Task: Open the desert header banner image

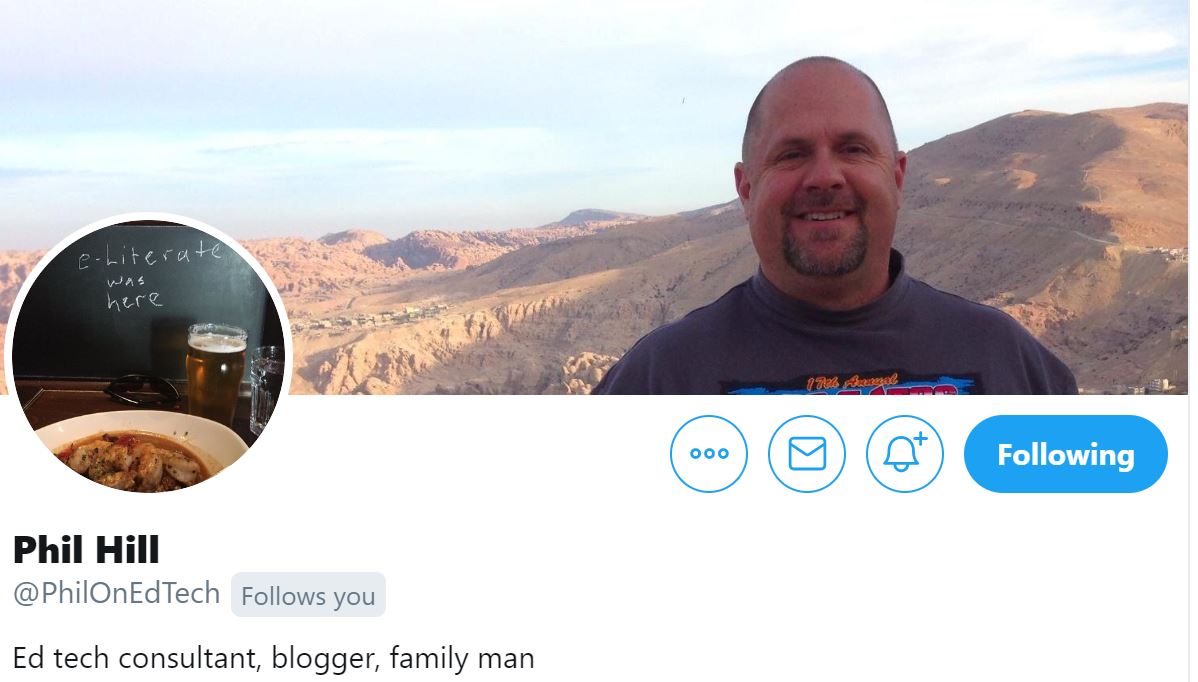Action: (x=596, y=197)
